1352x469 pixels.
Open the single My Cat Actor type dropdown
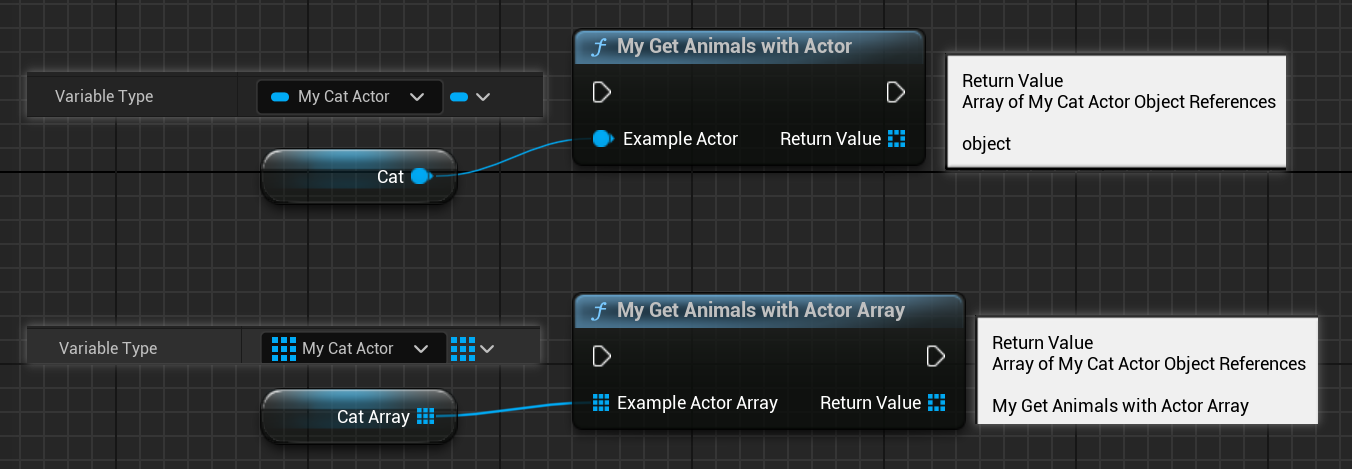point(349,97)
